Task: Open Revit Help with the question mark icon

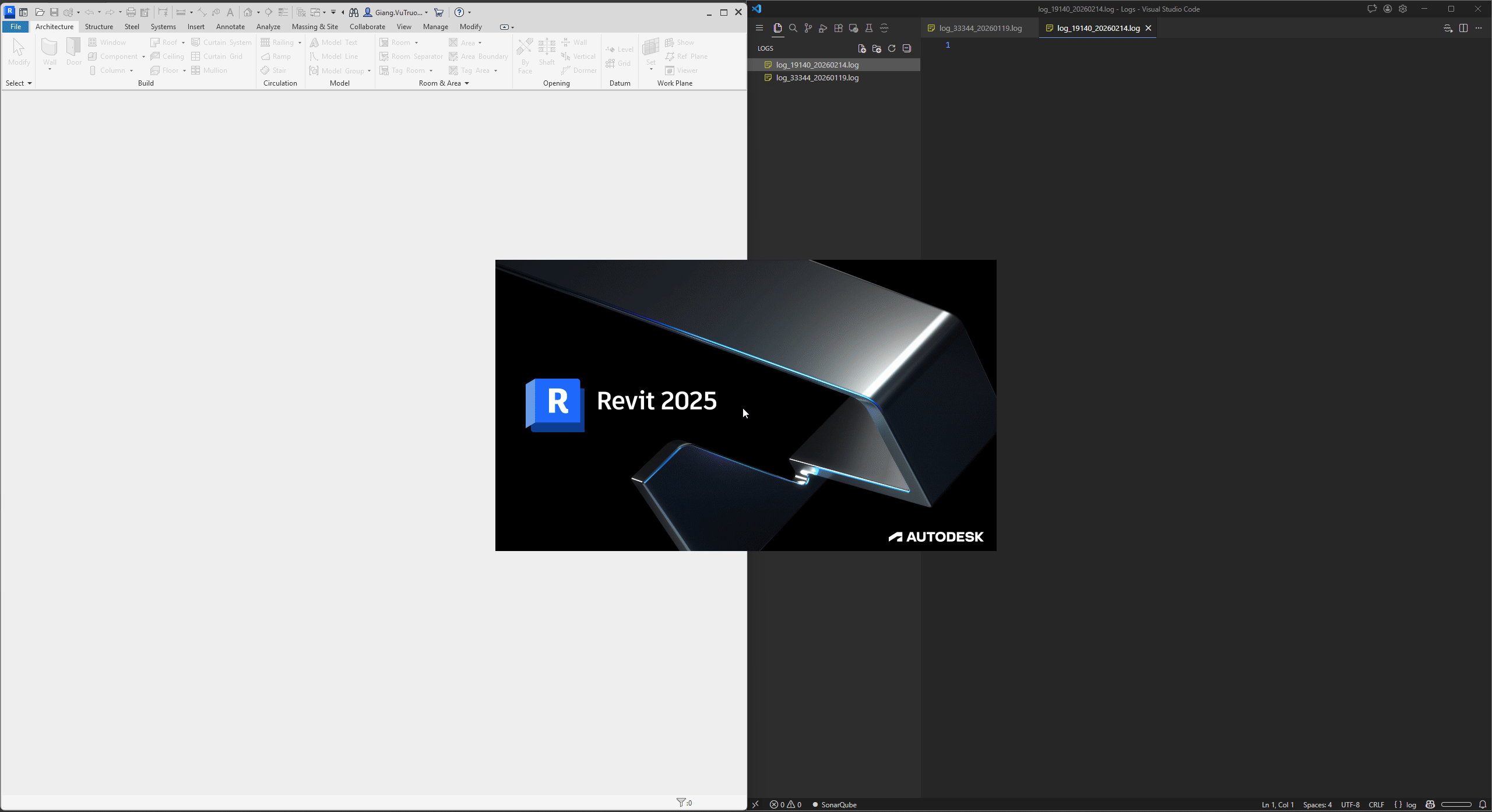Action: 459,12
